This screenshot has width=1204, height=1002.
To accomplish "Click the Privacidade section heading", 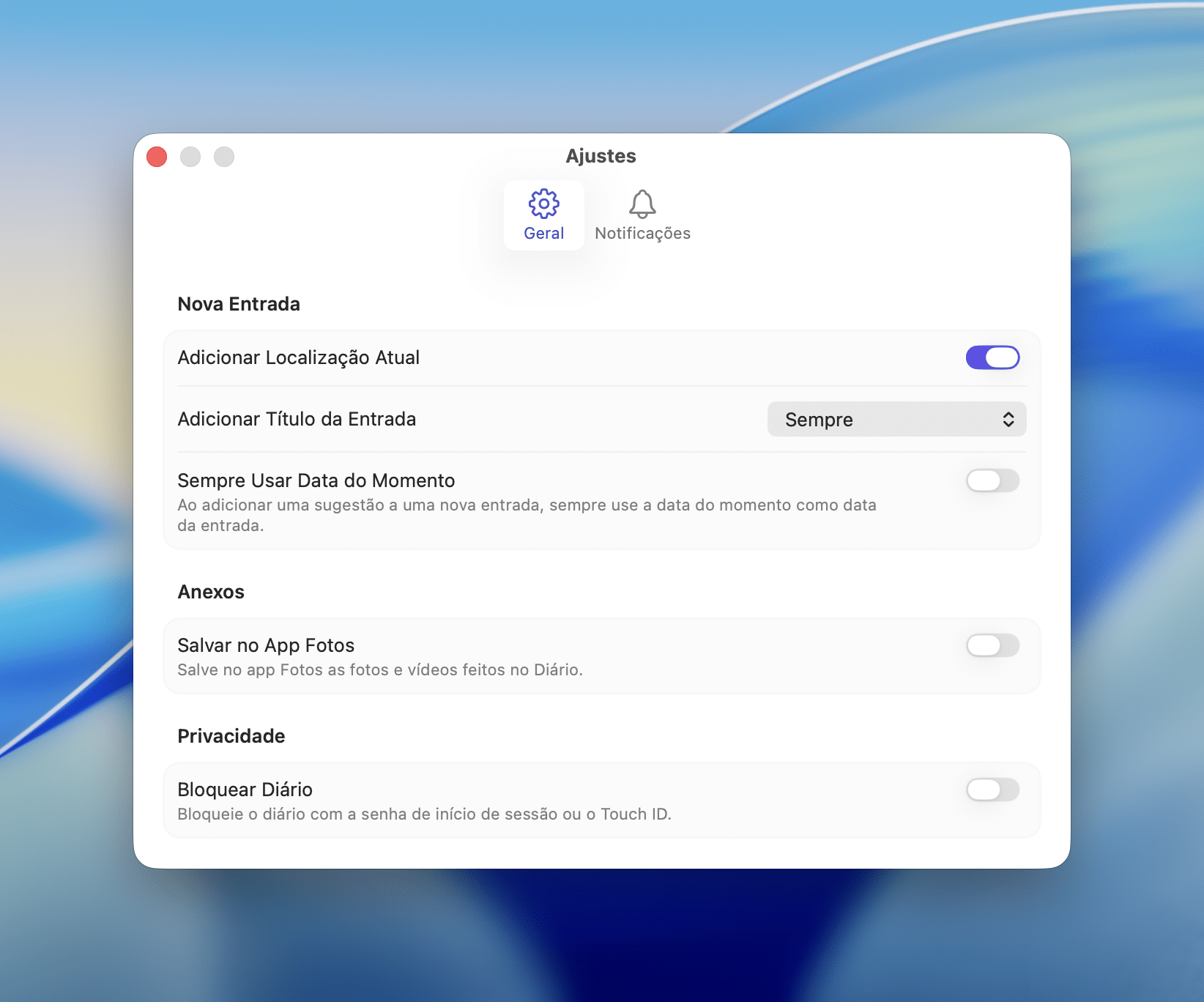I will coord(231,736).
